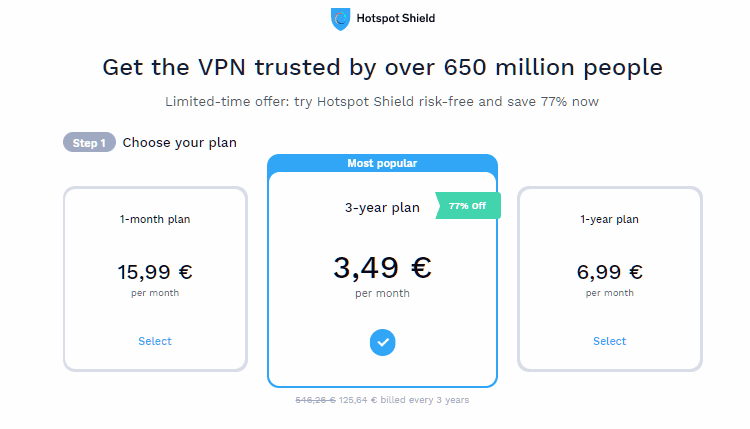Screen dimensions: 750x429
Task: Click the 1-year plan title
Action: pyautogui.click(x=609, y=219)
